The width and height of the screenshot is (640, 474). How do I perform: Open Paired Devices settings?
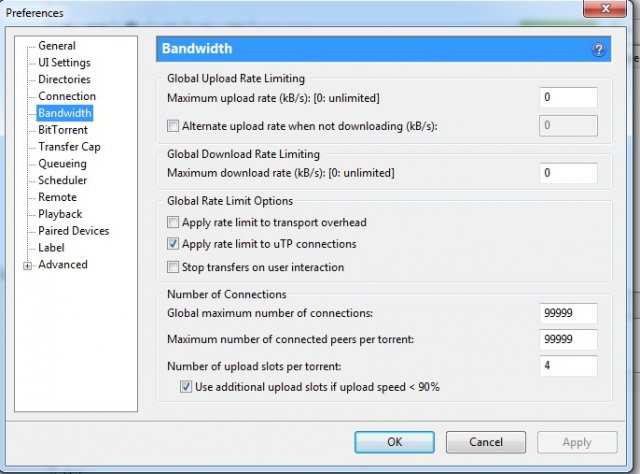pos(73,231)
